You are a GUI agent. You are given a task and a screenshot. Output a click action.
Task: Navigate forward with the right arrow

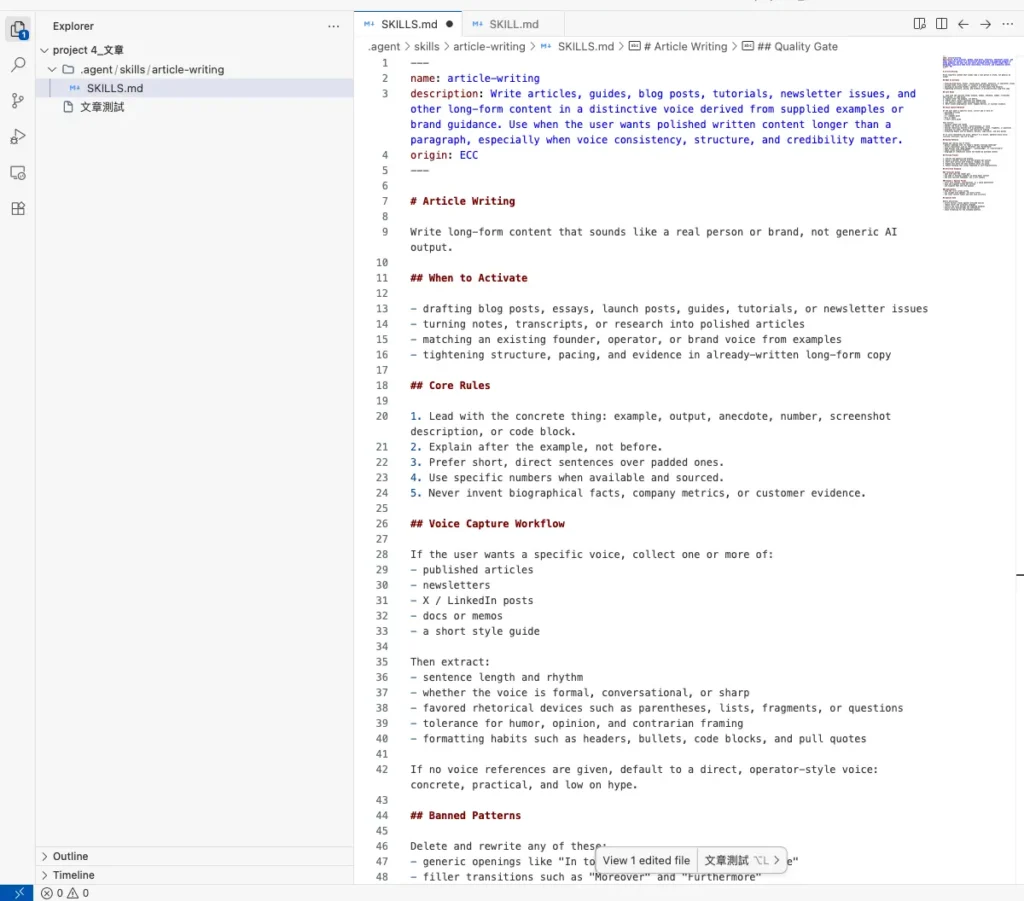985,24
